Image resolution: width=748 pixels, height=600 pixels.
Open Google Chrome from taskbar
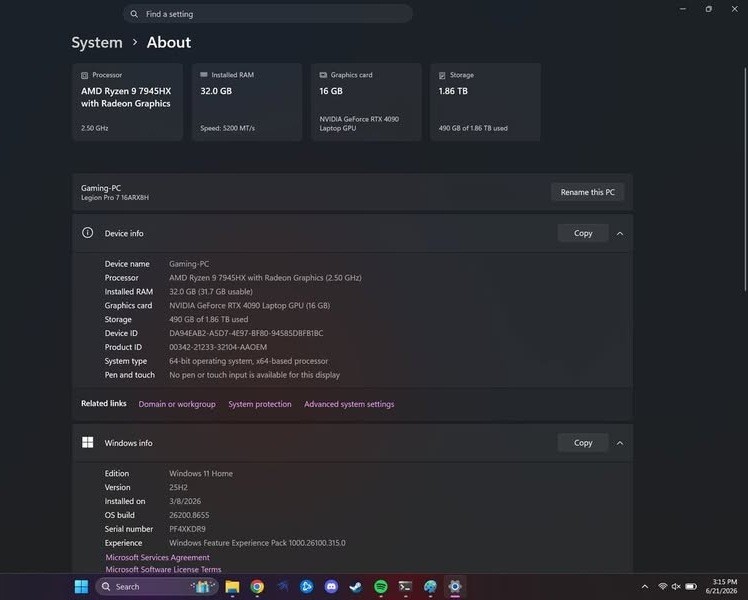pos(257,587)
